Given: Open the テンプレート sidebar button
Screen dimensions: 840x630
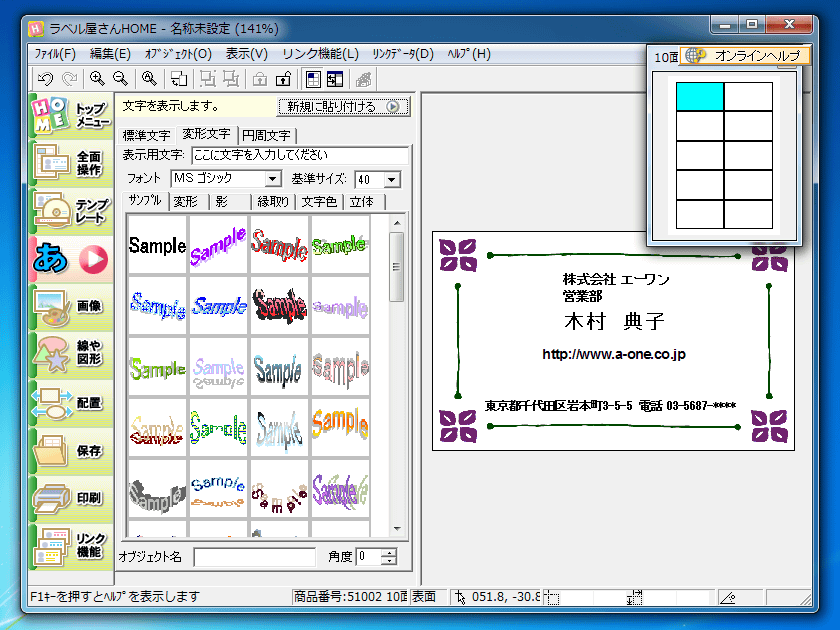Looking at the screenshot, I should [x=71, y=211].
